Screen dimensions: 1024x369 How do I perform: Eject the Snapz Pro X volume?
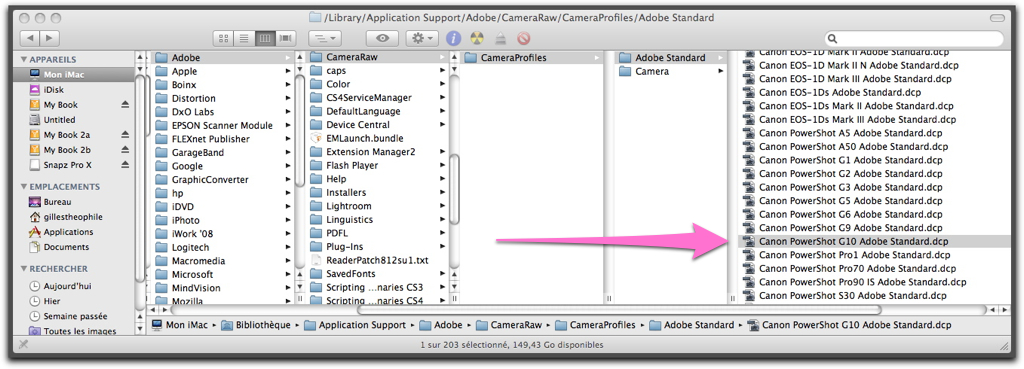tap(125, 165)
